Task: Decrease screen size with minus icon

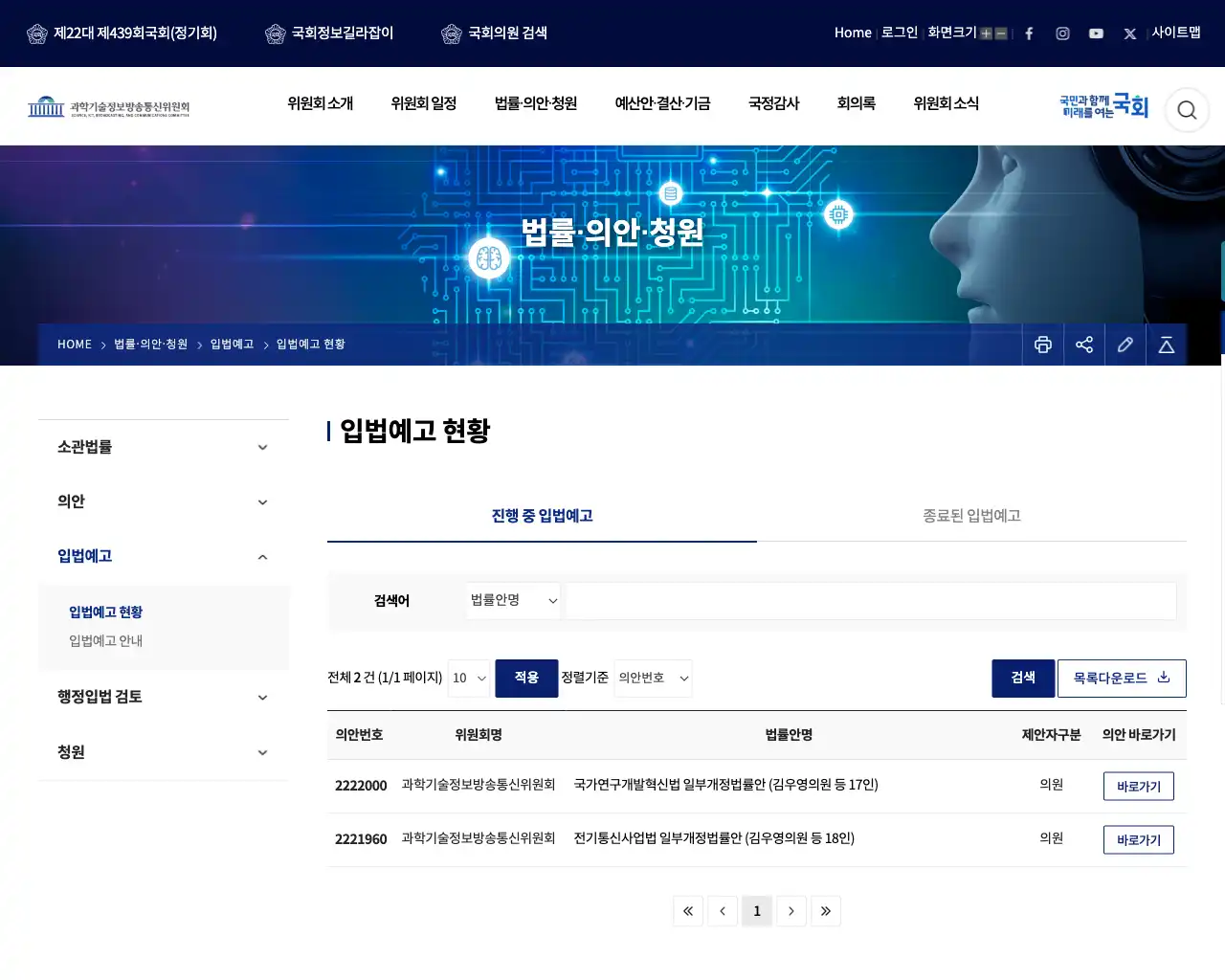Action: [x=1001, y=33]
